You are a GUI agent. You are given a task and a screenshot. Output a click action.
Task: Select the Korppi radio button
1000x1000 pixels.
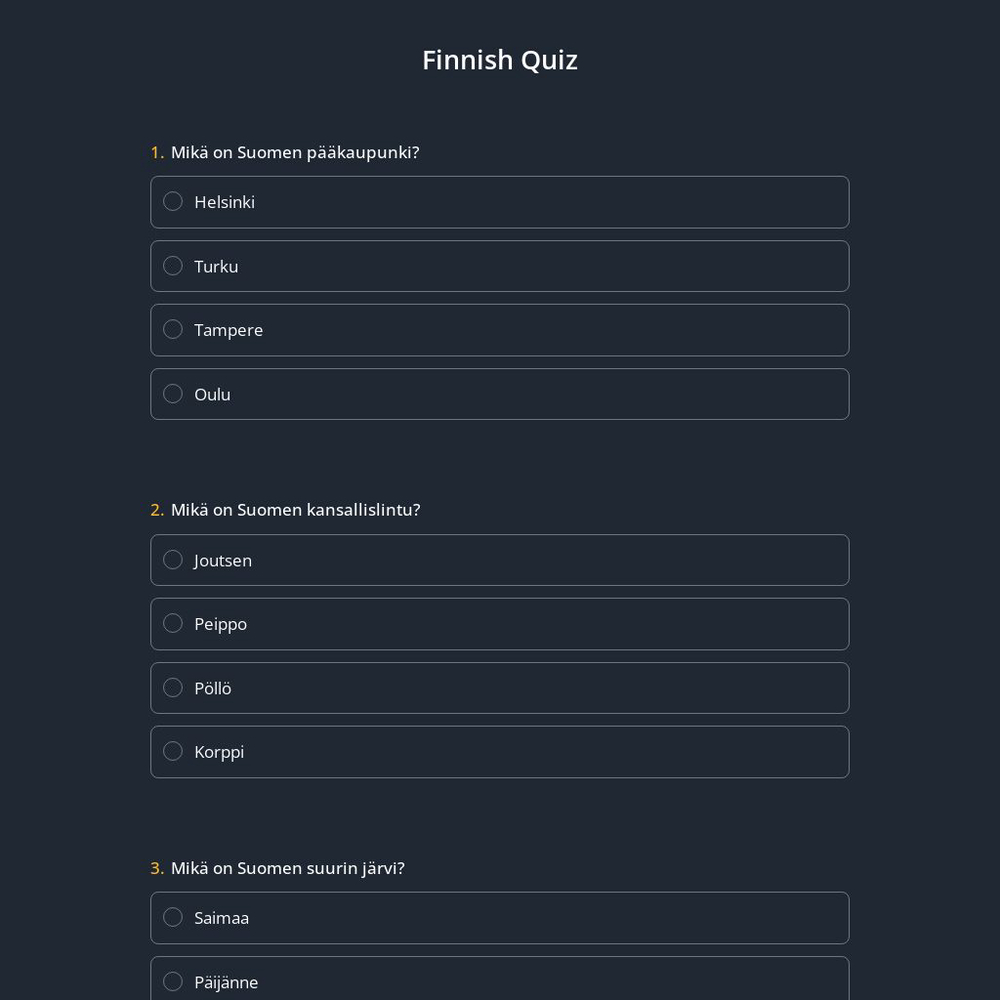pos(173,751)
